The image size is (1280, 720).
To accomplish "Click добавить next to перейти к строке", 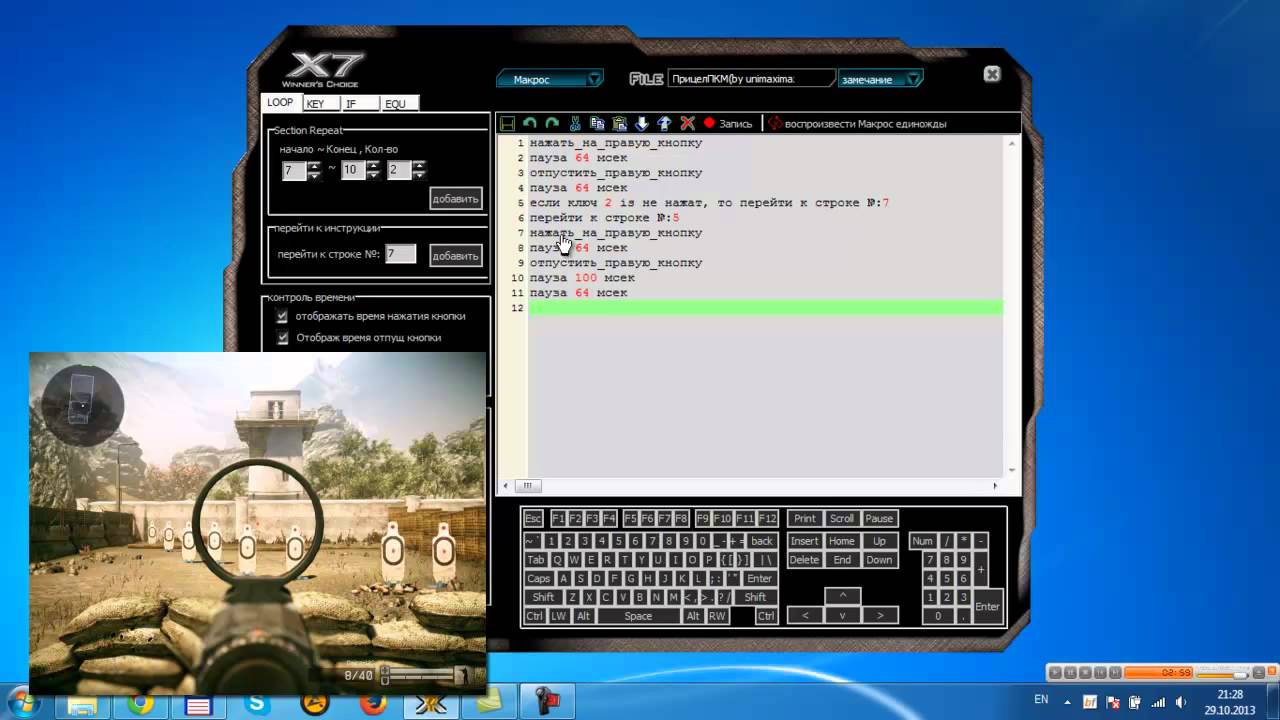I will click(456, 256).
